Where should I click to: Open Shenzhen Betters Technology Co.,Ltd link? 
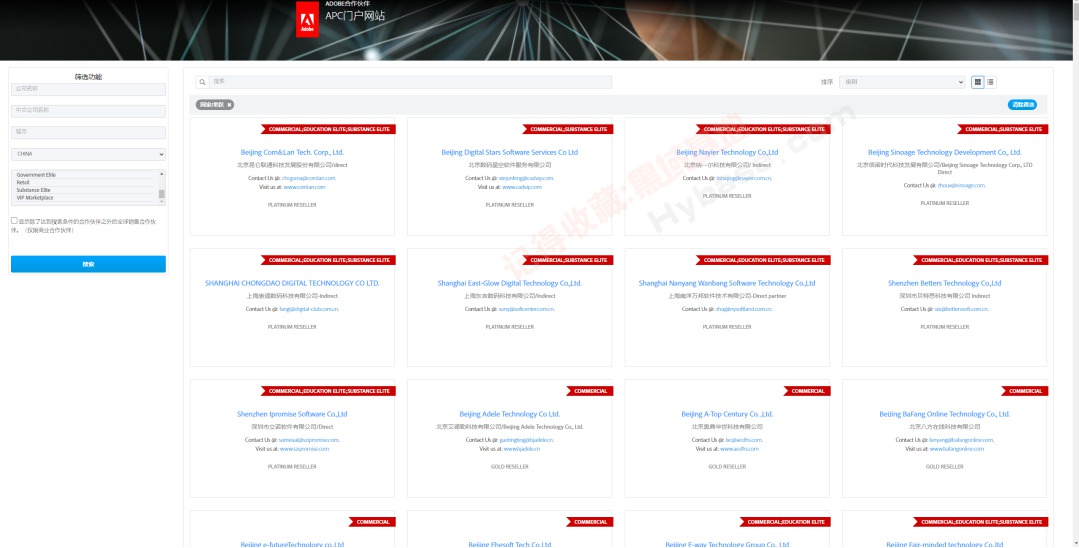coord(944,283)
